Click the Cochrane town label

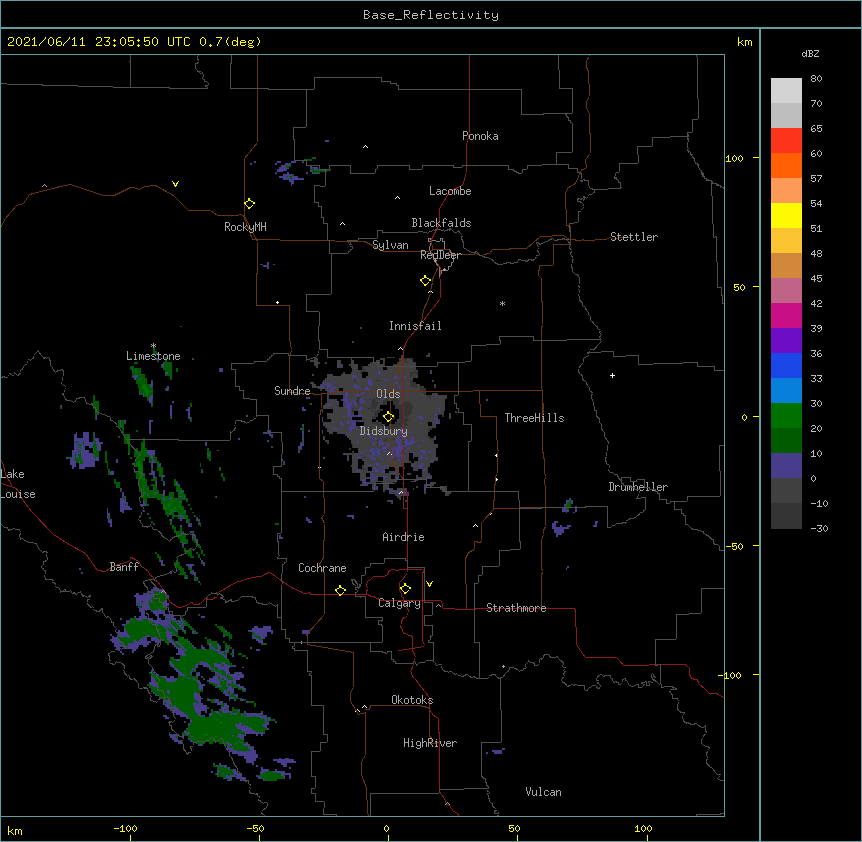(x=322, y=568)
